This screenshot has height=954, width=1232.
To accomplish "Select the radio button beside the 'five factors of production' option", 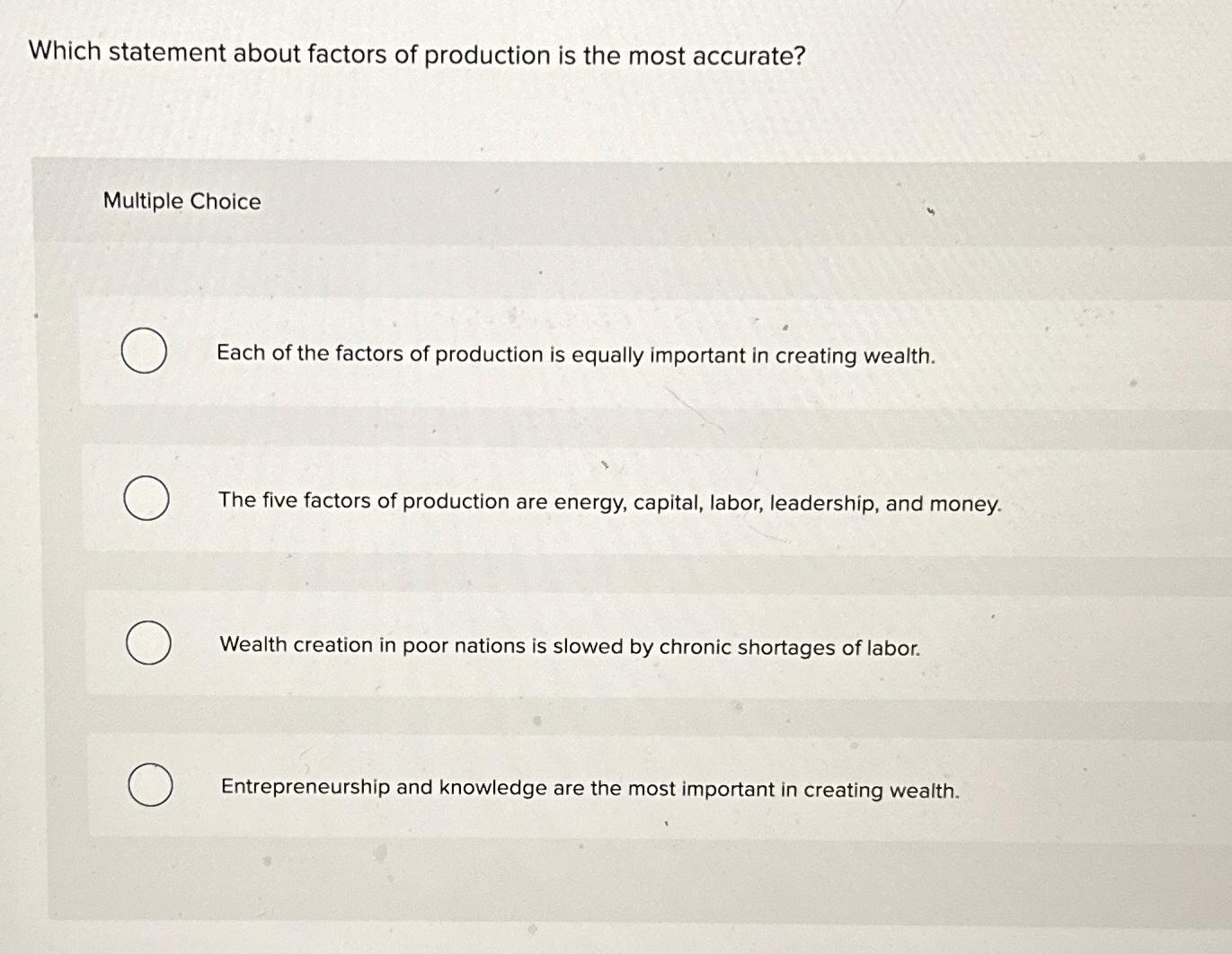I will click(x=146, y=499).
